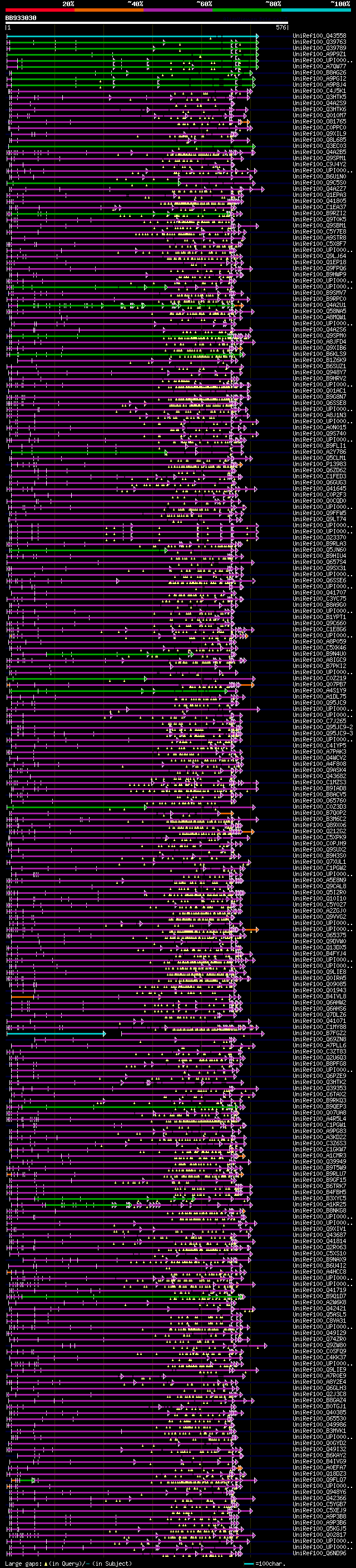Select hit label UniRef100_Q43682
Image resolution: width=356 pixels, height=1568 pixels.
(319, 776)
